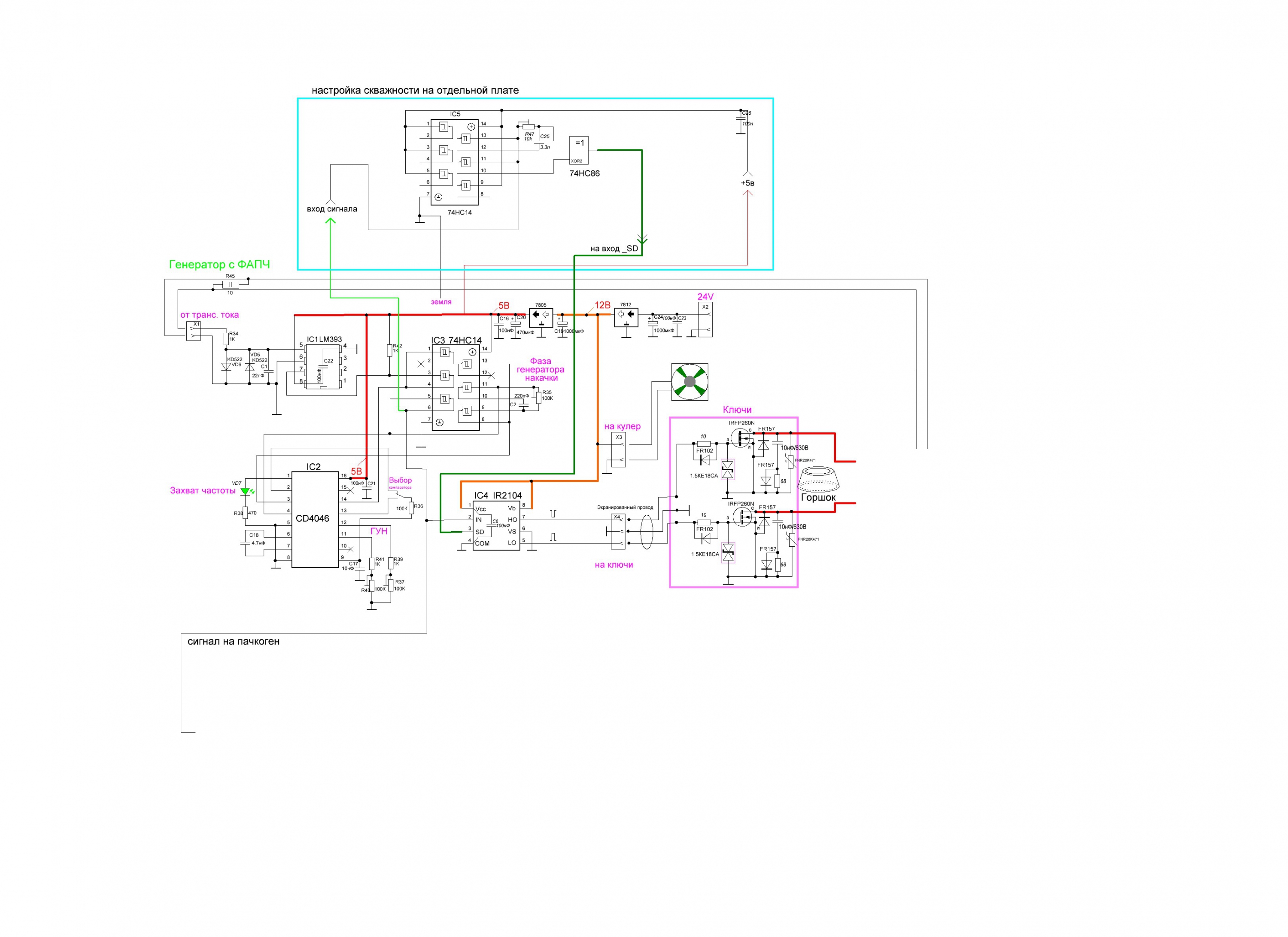Click the KD522 VD6 diode label
Image resolution: width=1288 pixels, height=937 pixels.
(x=234, y=362)
